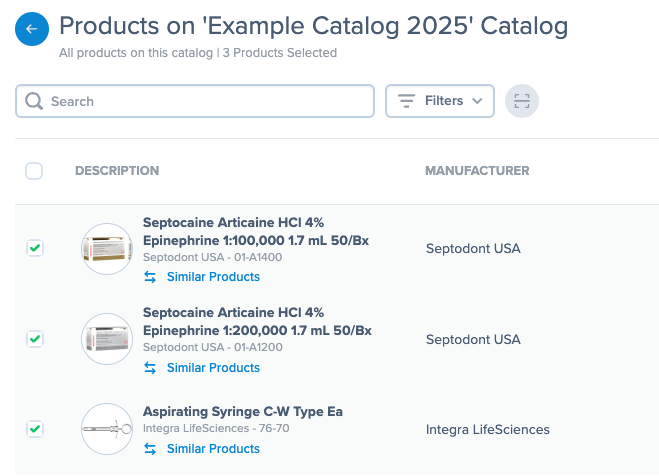Click the '3 Products Selected' subtitle text
Image resolution: width=659 pixels, height=476 pixels.
click(279, 53)
